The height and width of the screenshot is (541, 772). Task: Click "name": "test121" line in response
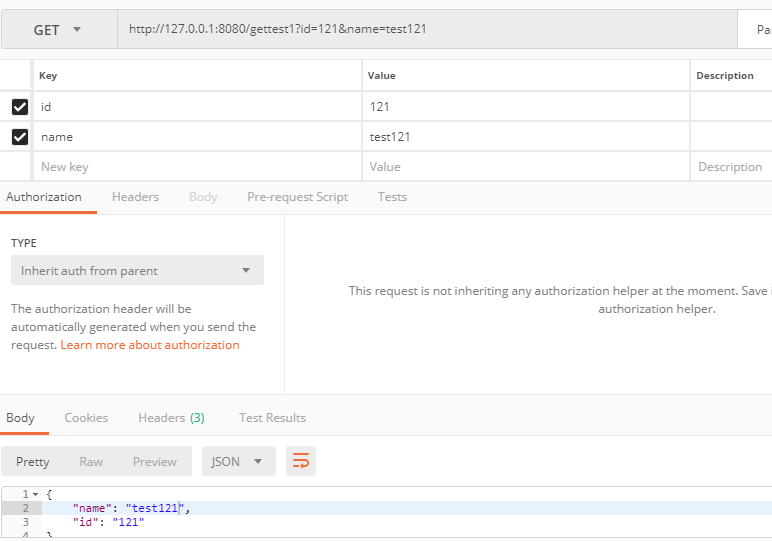pos(131,508)
